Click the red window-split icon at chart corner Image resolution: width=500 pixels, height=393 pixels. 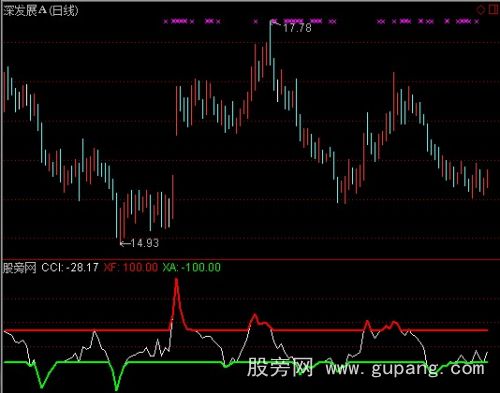point(493,10)
